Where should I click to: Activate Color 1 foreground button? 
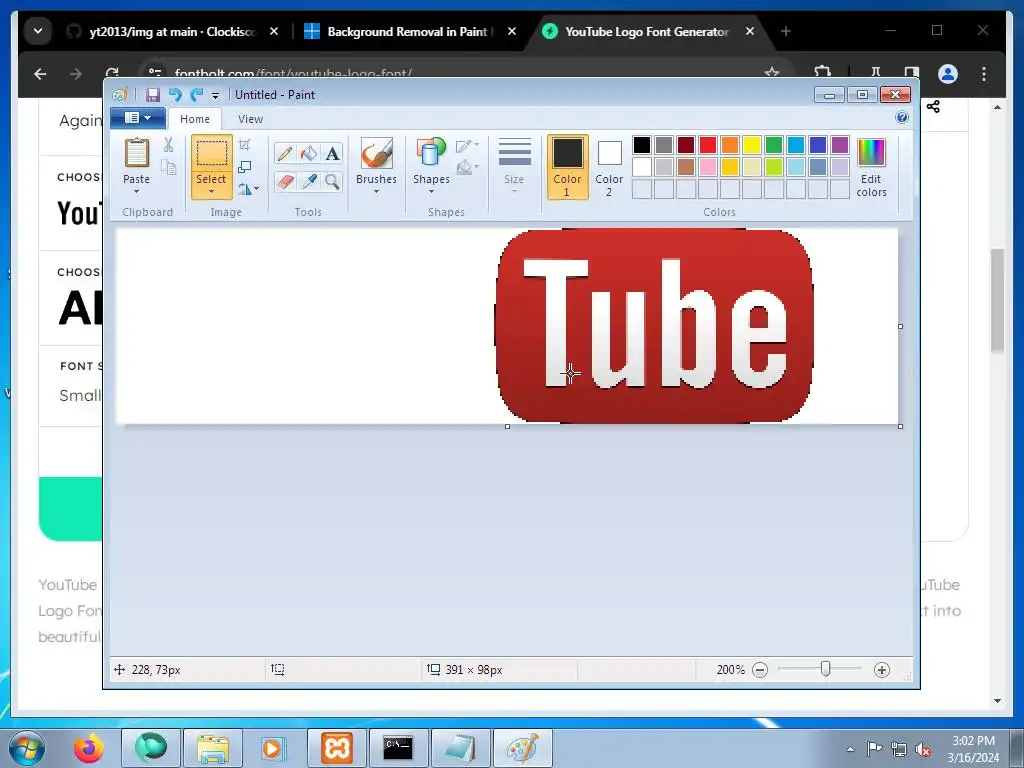point(568,167)
